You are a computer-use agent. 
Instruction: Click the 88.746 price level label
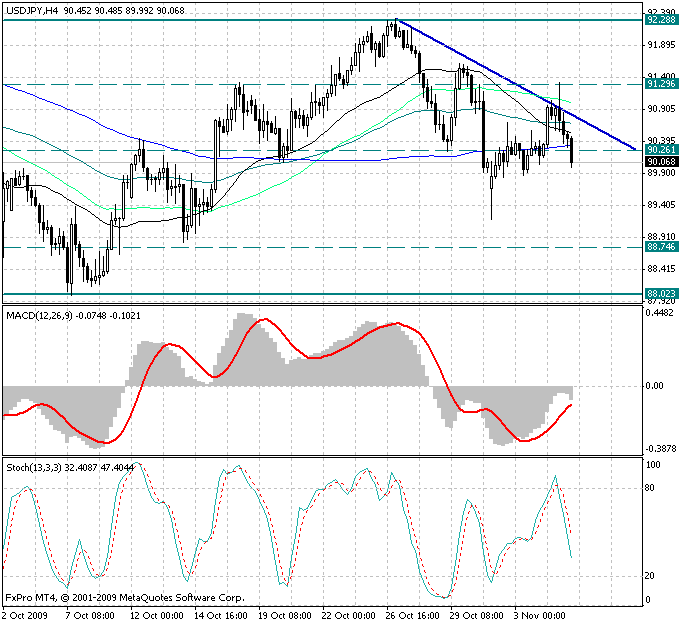click(661, 247)
